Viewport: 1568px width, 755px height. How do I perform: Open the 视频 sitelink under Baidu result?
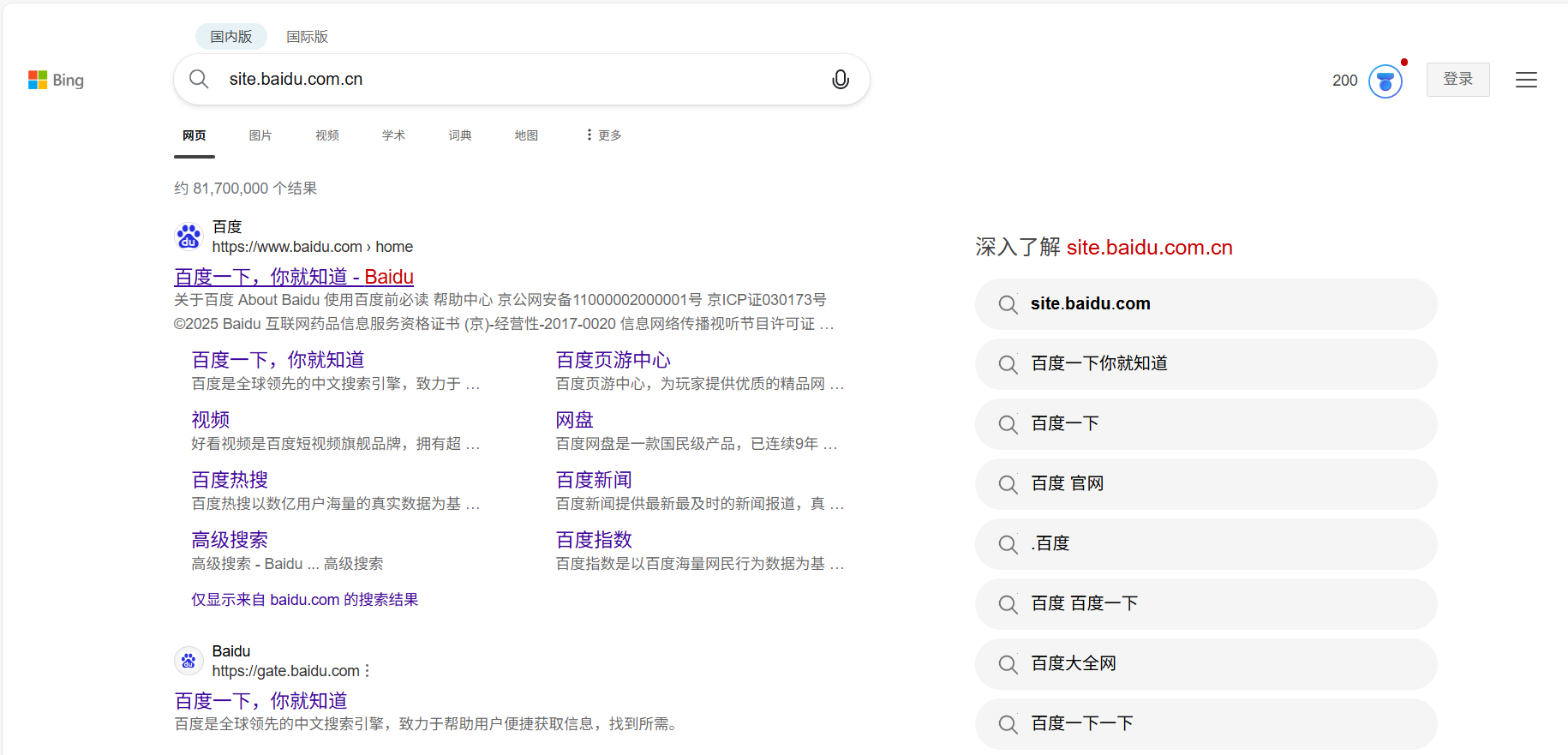(211, 419)
